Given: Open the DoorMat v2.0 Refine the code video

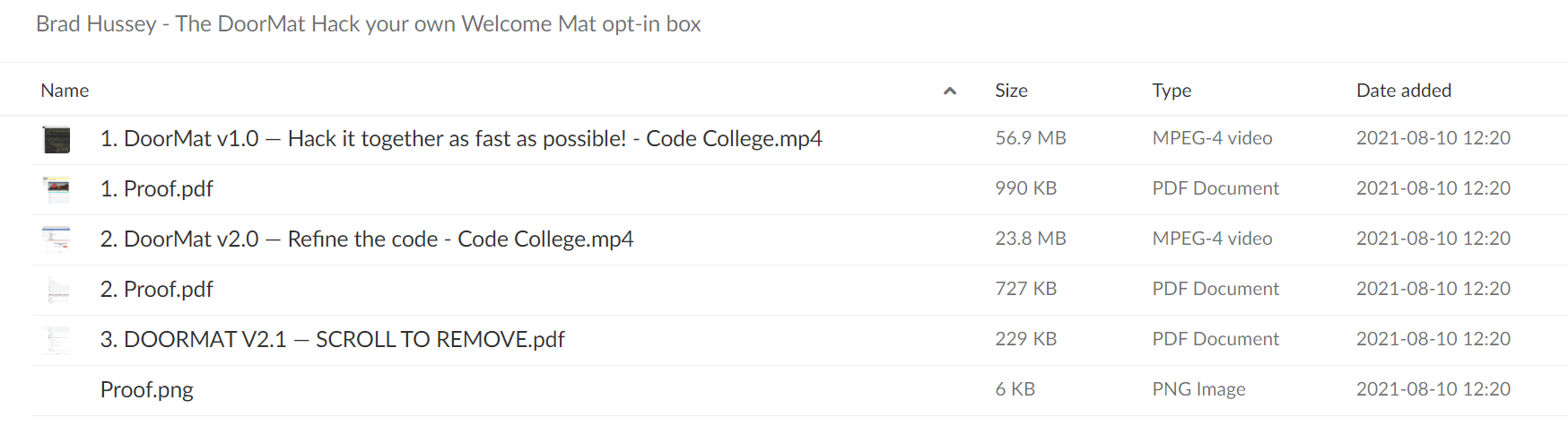Looking at the screenshot, I should 367,239.
